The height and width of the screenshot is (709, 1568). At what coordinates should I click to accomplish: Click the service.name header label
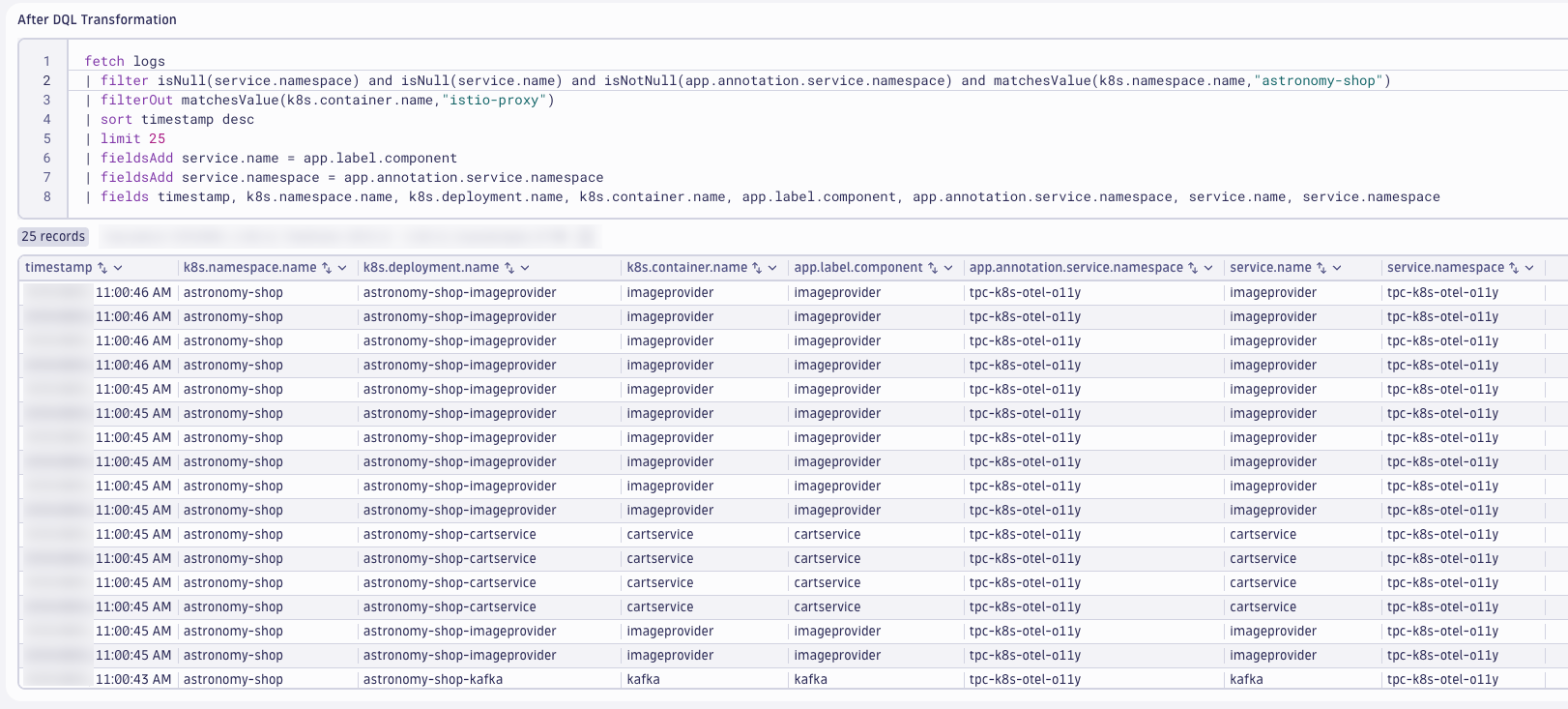coord(1270,268)
